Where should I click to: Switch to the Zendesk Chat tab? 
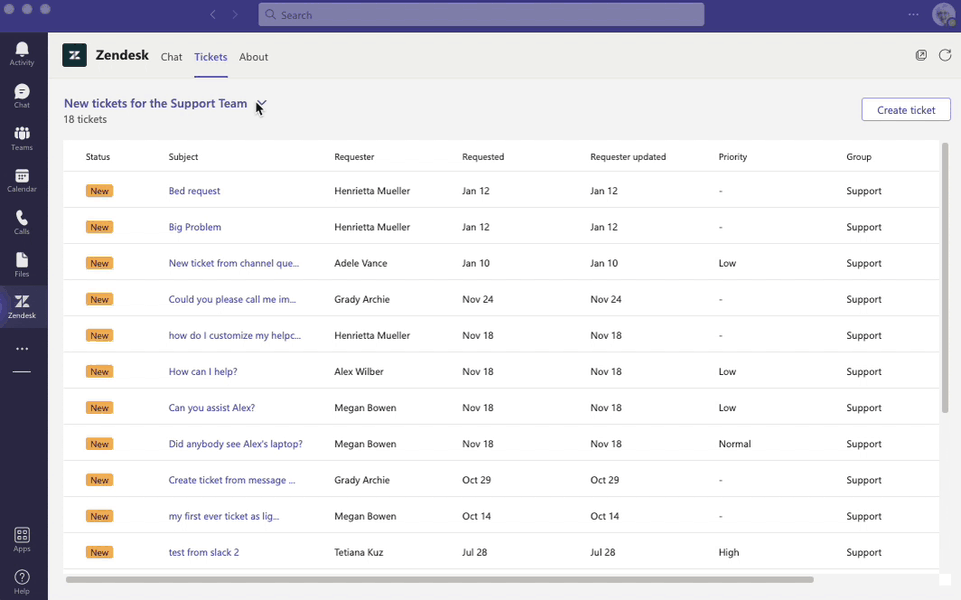pyautogui.click(x=171, y=57)
